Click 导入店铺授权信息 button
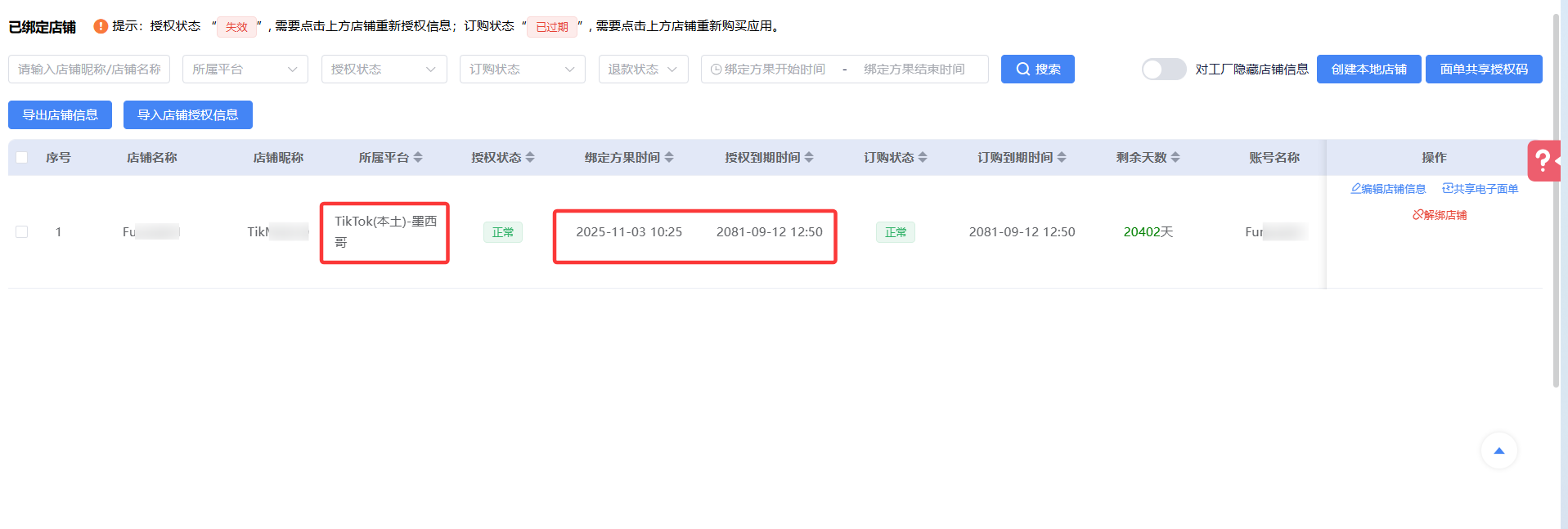The height and width of the screenshot is (529, 1568). 188,115
